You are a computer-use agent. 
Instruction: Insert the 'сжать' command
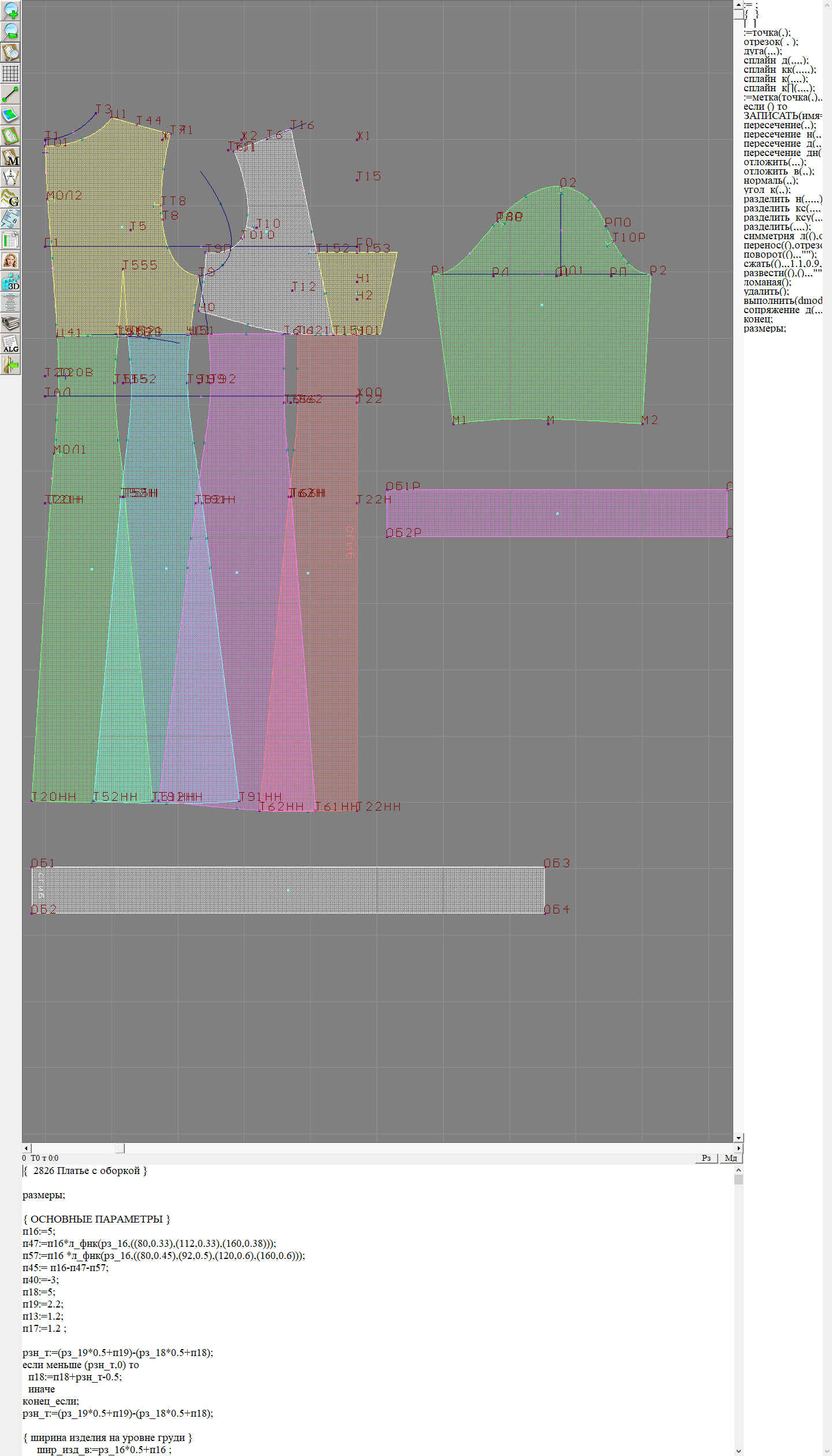click(x=783, y=264)
